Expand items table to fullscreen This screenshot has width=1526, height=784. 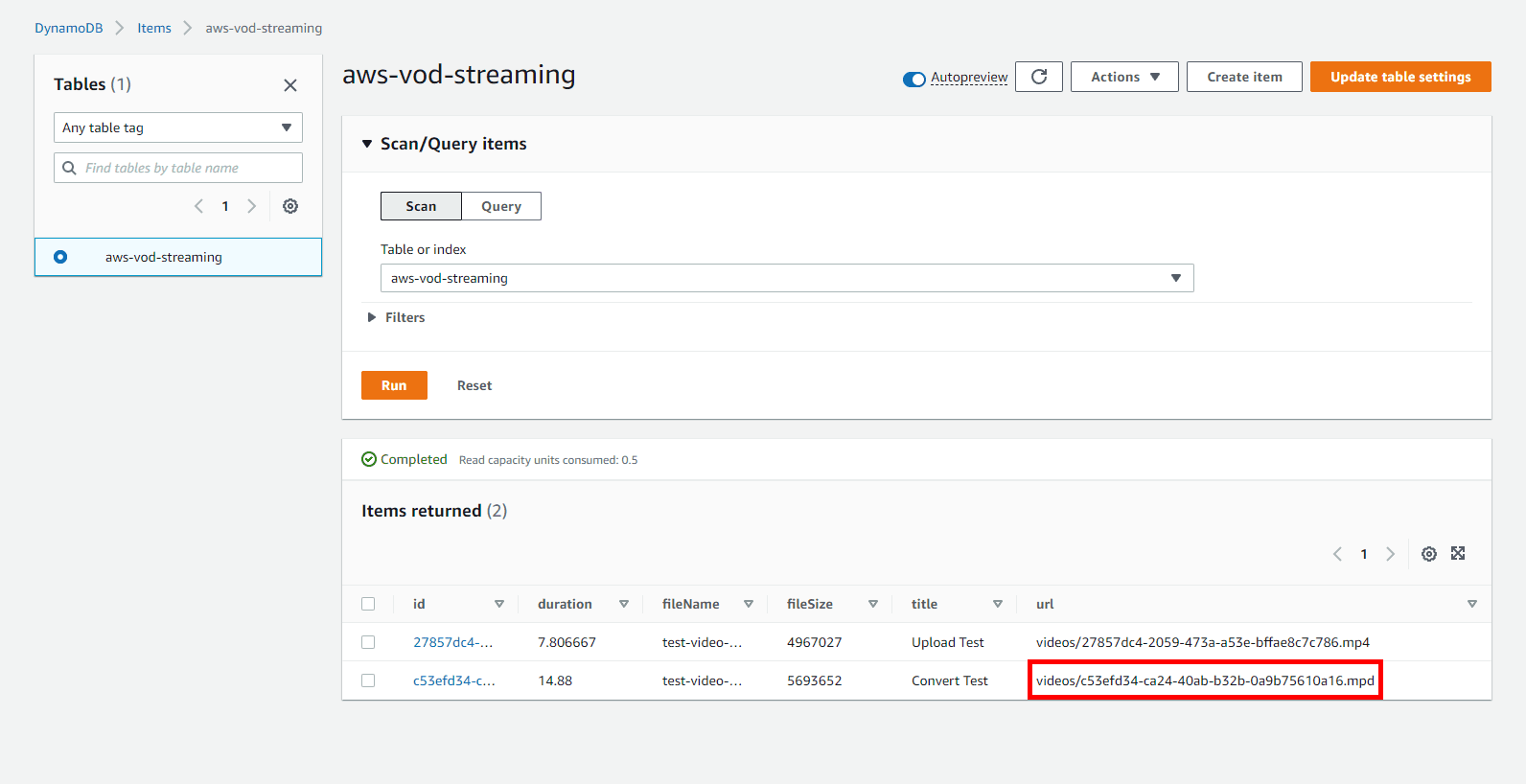tap(1458, 553)
